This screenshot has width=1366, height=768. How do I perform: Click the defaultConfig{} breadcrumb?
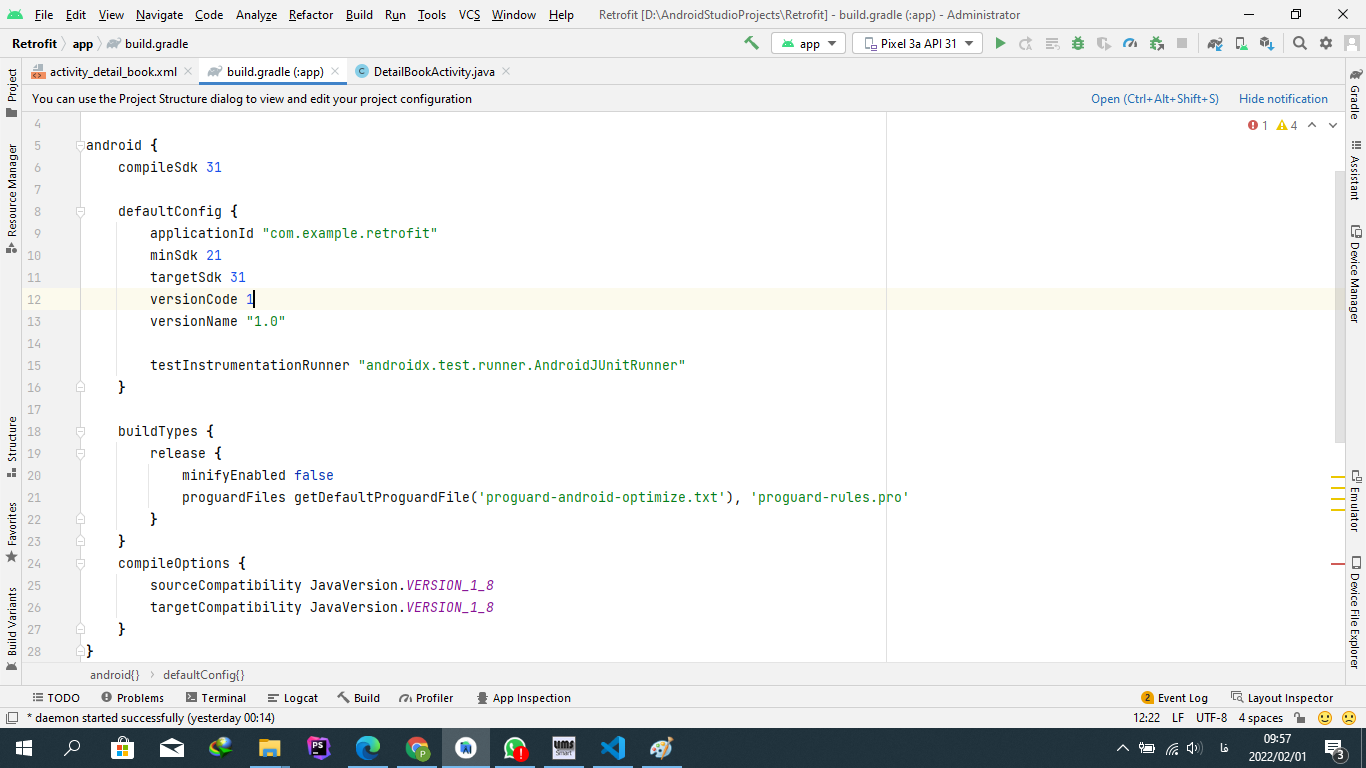pos(203,675)
